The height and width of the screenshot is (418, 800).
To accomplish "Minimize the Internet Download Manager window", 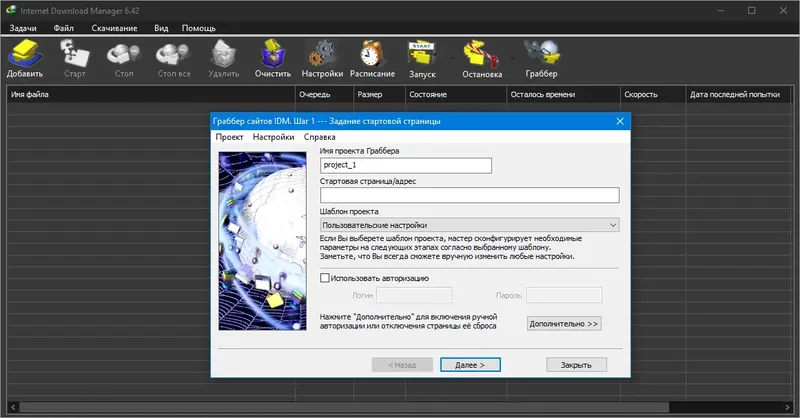I will coord(720,10).
